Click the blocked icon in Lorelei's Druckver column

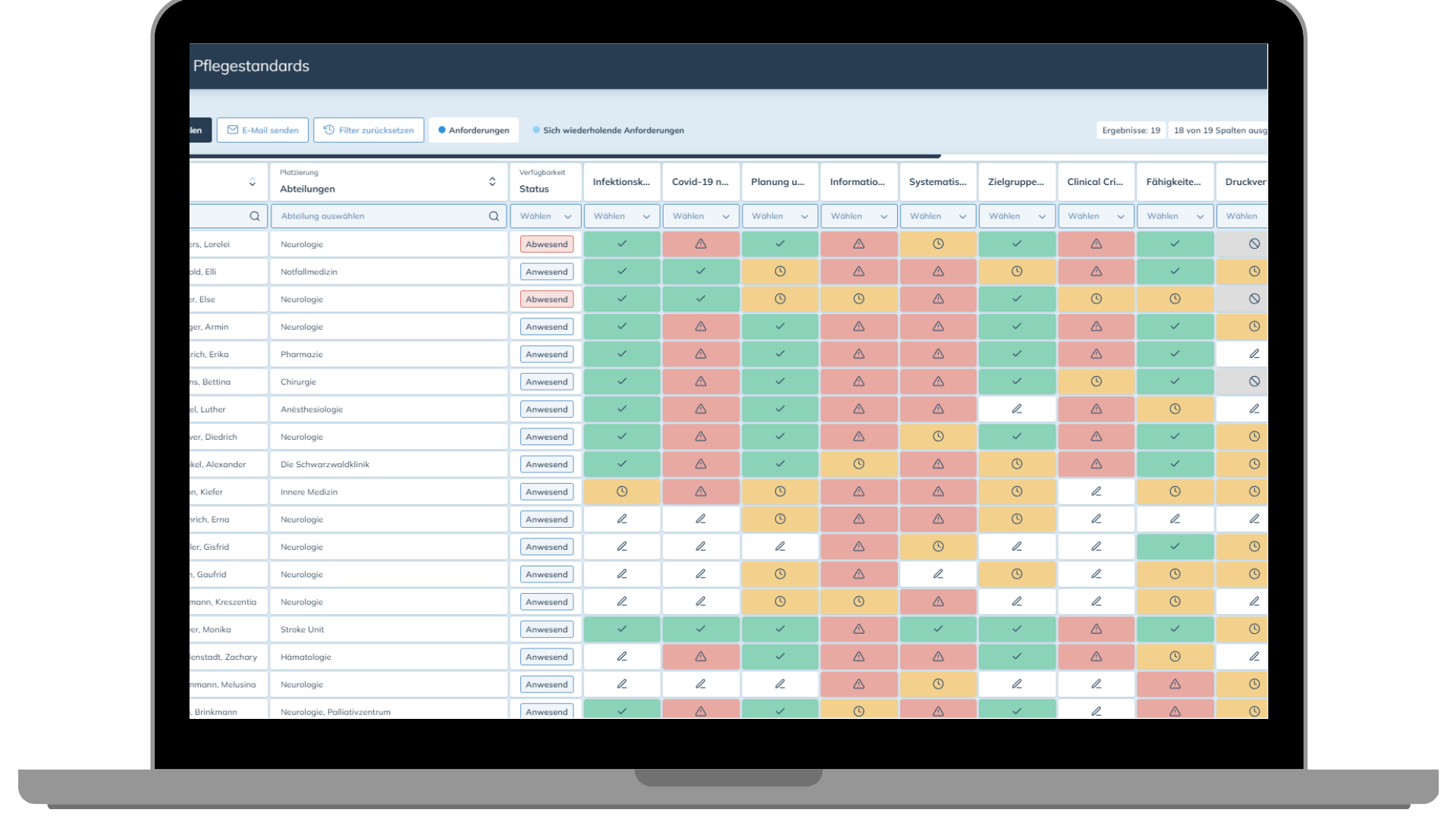click(1254, 244)
